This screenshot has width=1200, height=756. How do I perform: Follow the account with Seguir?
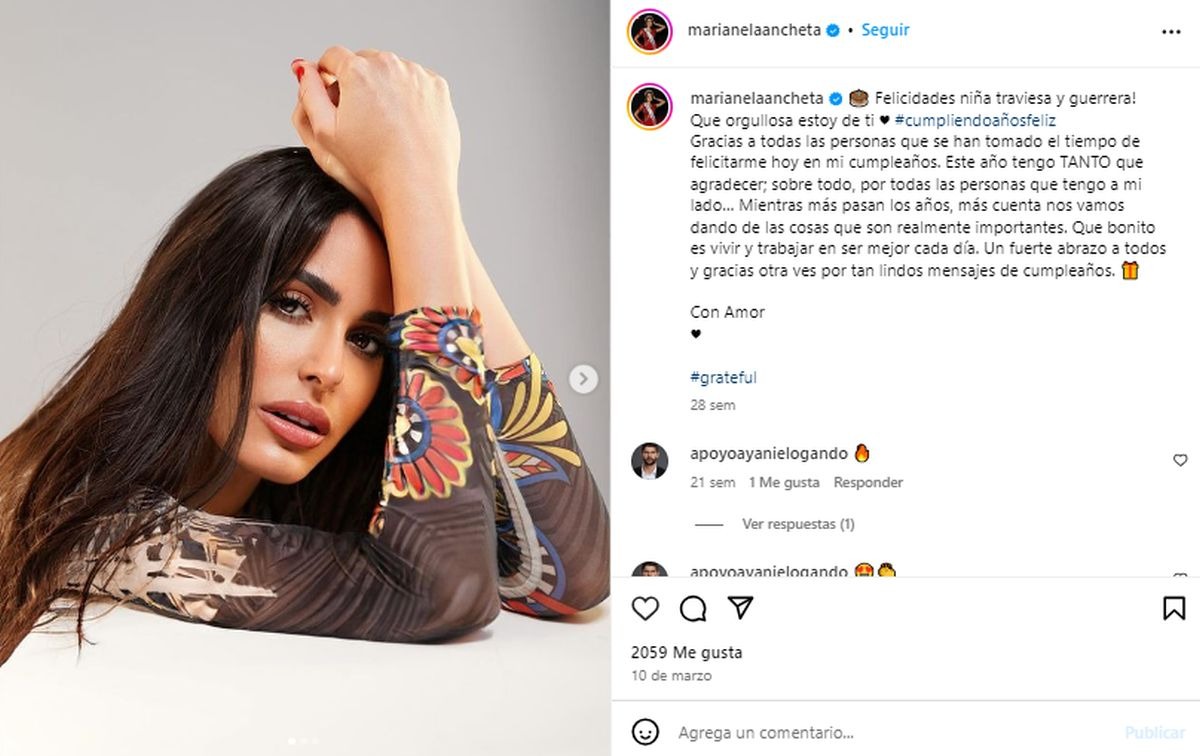click(x=885, y=30)
